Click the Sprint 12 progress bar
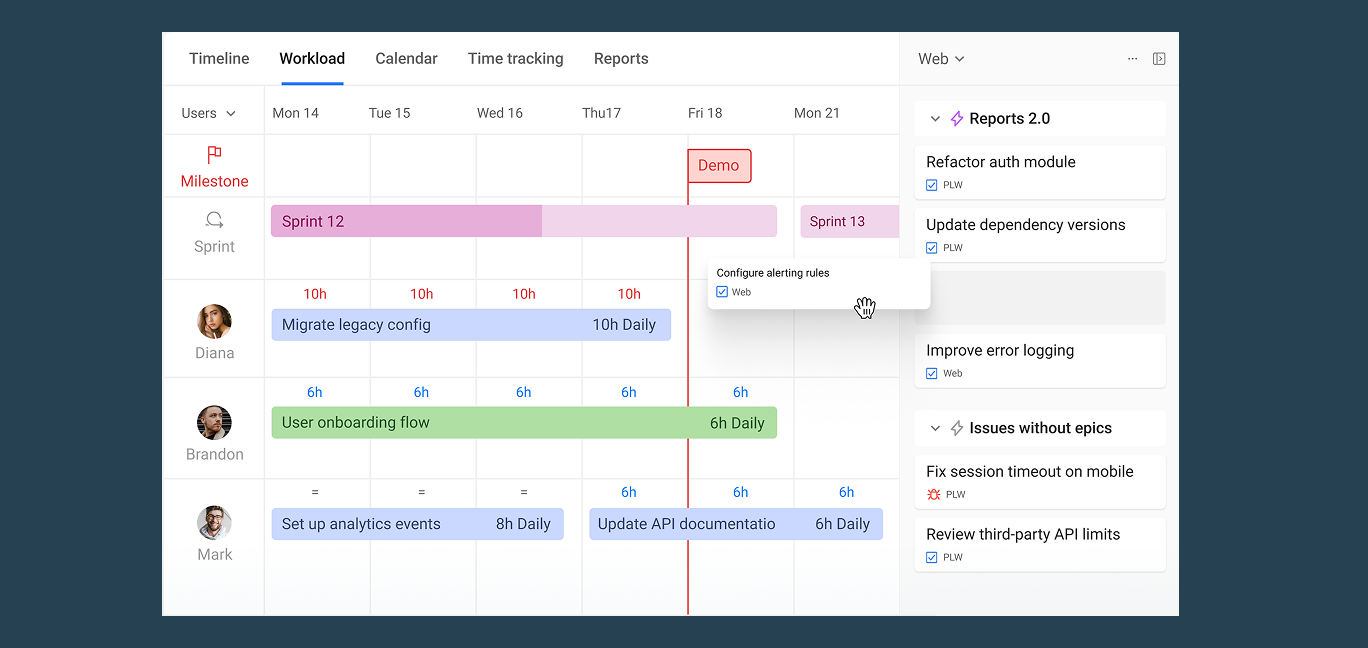 523,221
